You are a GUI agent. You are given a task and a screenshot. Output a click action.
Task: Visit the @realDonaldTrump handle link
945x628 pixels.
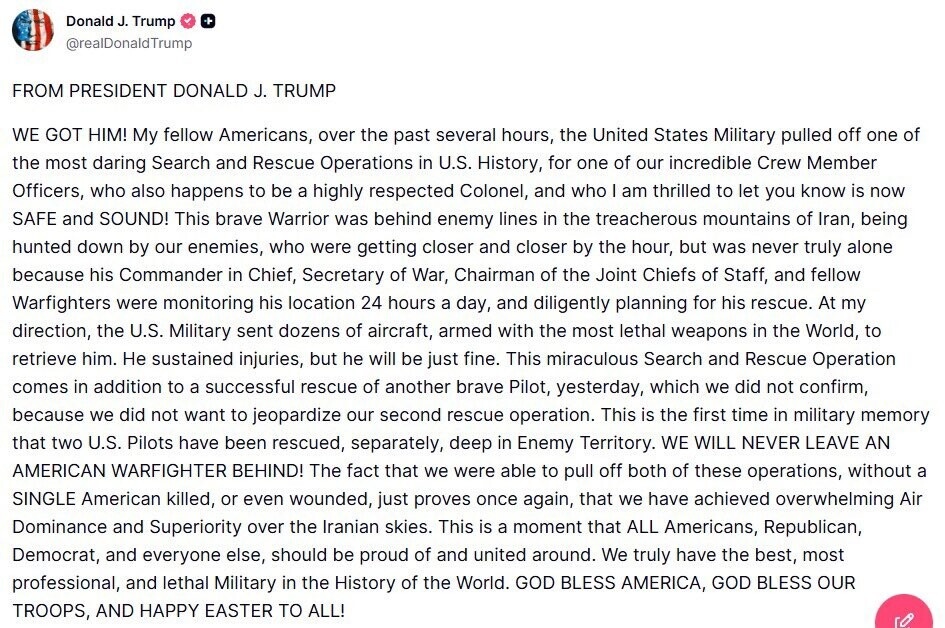point(128,43)
